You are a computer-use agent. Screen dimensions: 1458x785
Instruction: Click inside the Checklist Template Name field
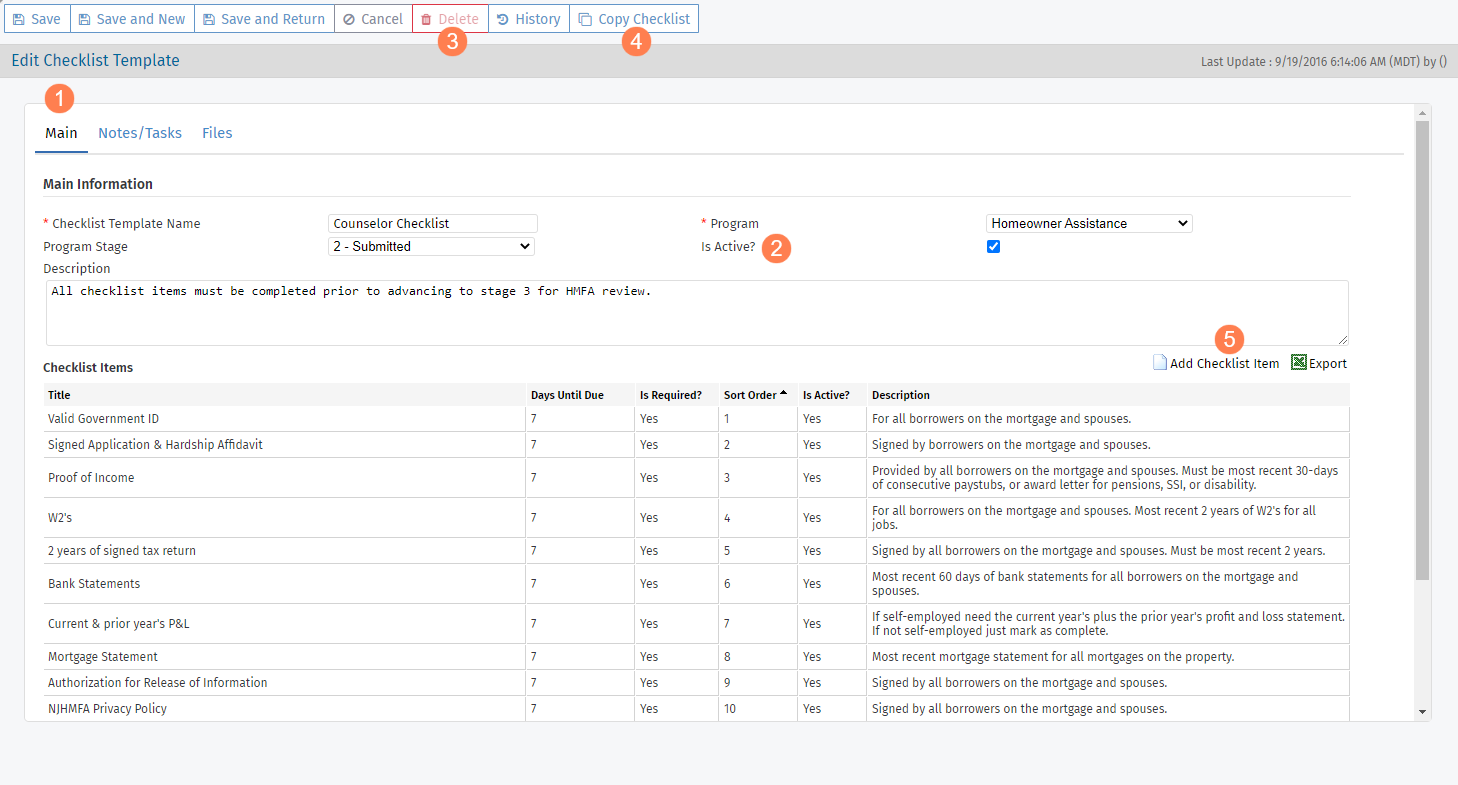point(432,223)
